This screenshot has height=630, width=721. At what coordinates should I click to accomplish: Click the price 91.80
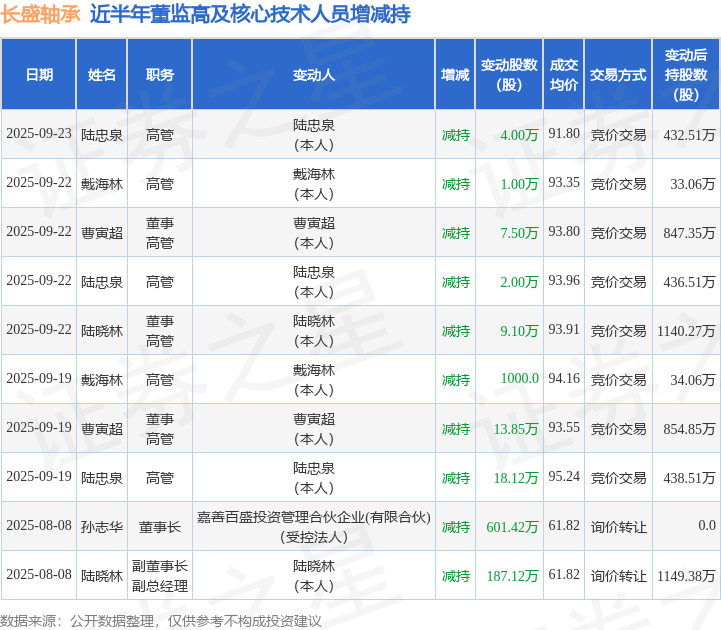point(564,134)
